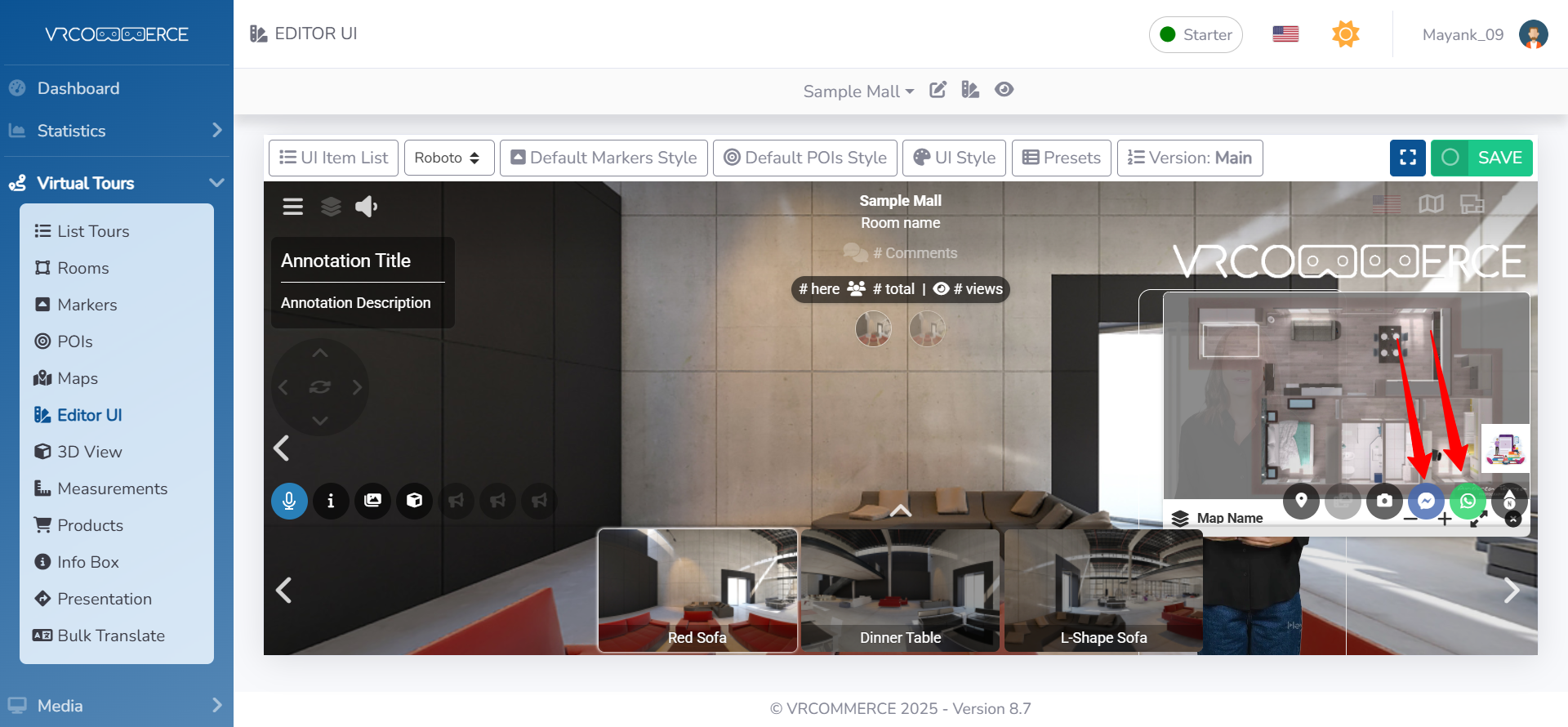This screenshot has width=1568, height=727.
Task: Open the Sample Mall tour dropdown
Action: (x=857, y=91)
